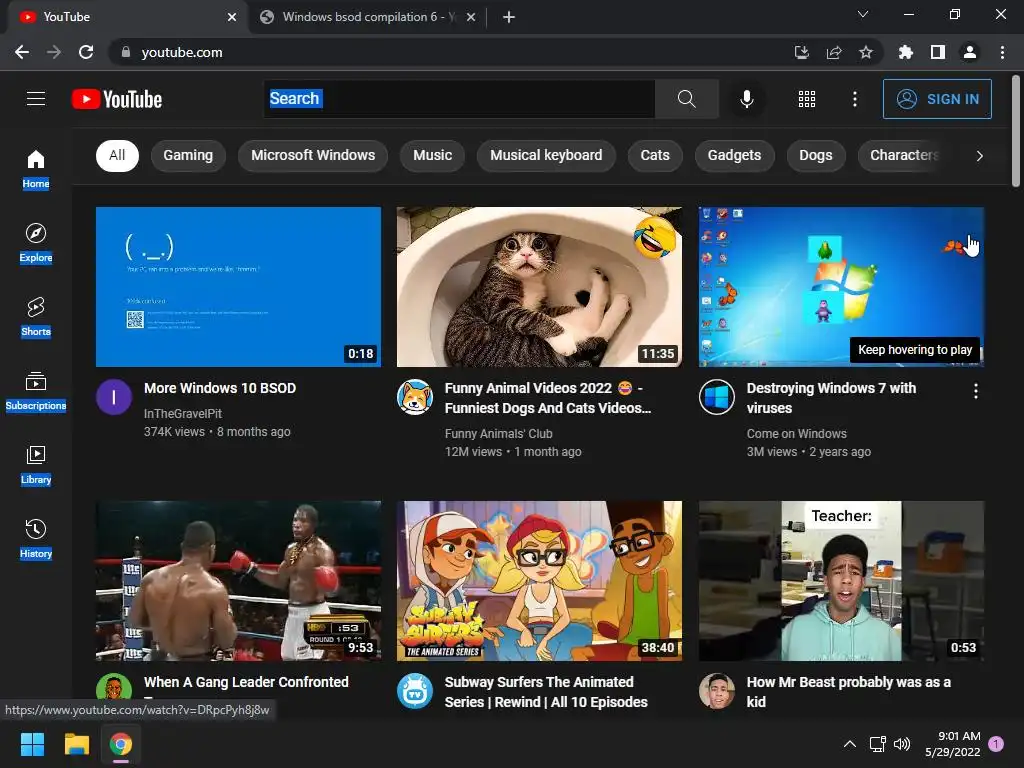Open Funny Animals' Club channel name
Image resolution: width=1024 pixels, height=768 pixels.
click(x=498, y=434)
